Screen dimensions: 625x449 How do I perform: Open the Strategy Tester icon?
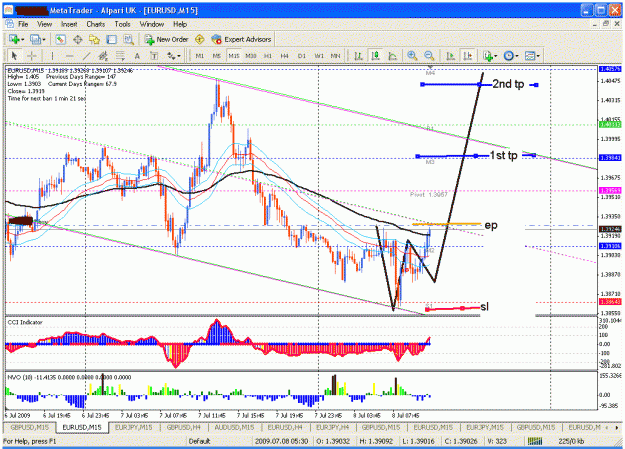[x=128, y=39]
